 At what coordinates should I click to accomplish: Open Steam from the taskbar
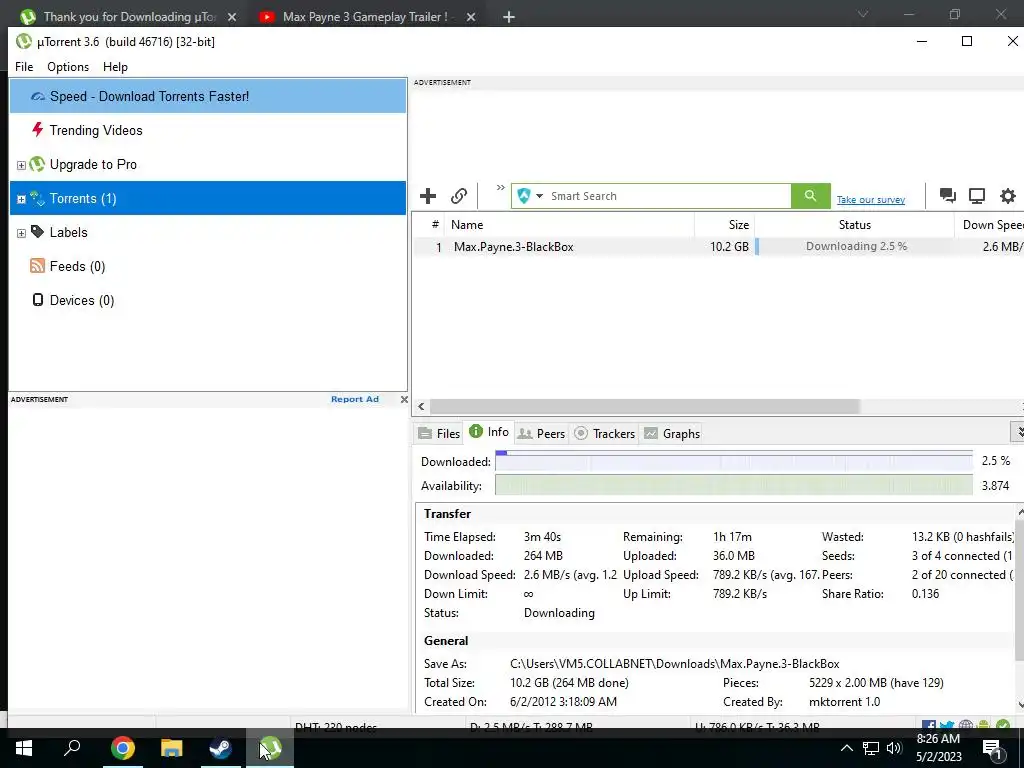221,748
